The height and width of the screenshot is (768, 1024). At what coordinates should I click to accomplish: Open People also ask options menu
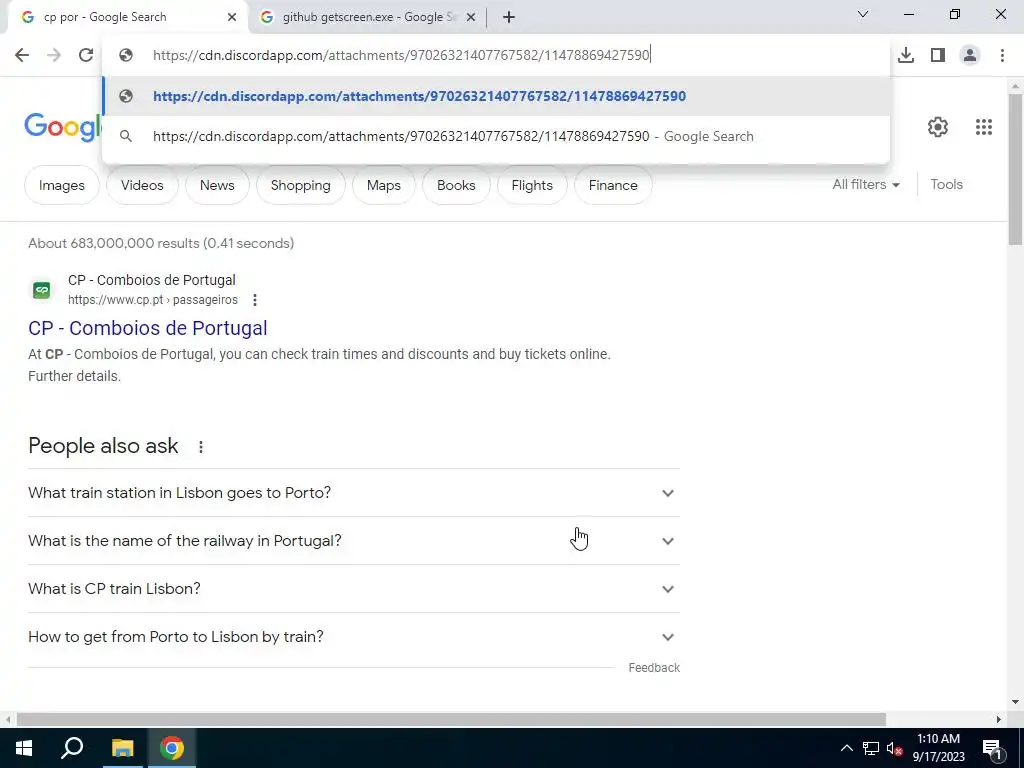pyautogui.click(x=200, y=447)
